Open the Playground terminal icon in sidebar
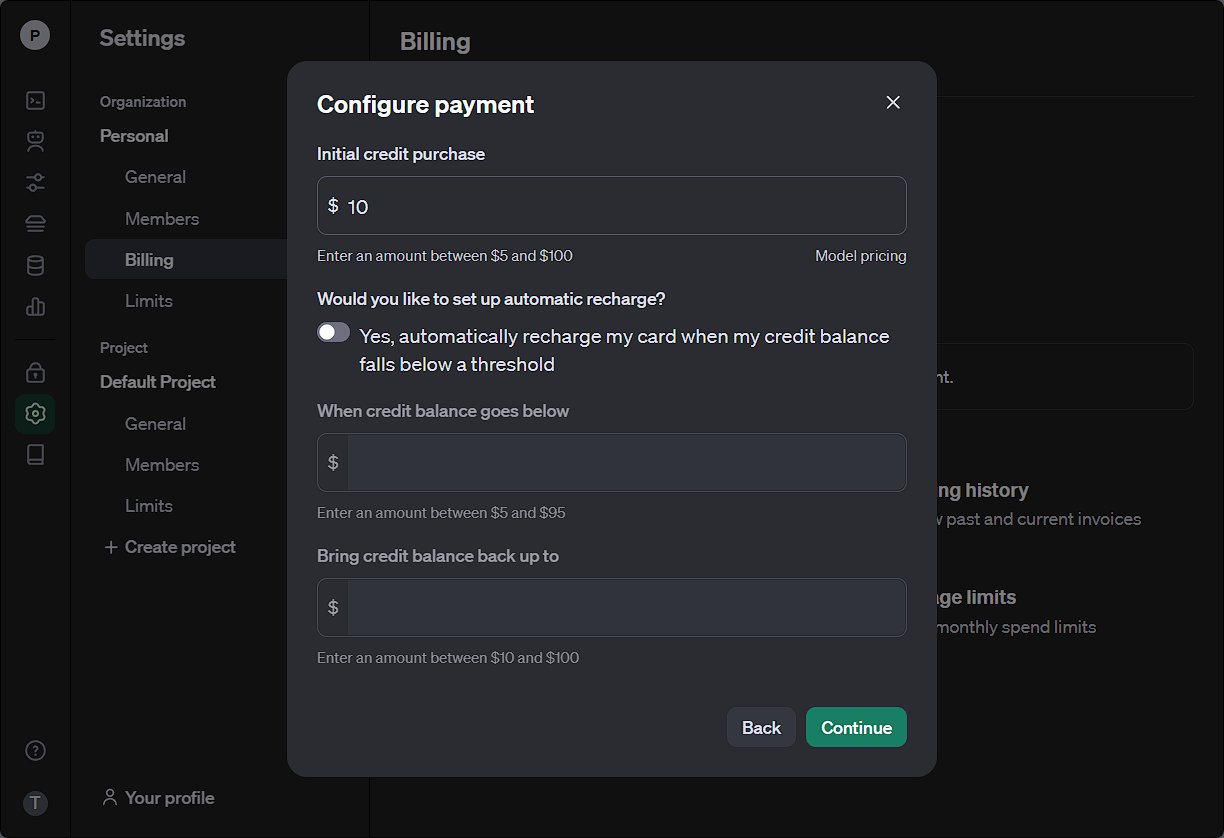Screen dimensions: 1224x838 click(x=35, y=100)
